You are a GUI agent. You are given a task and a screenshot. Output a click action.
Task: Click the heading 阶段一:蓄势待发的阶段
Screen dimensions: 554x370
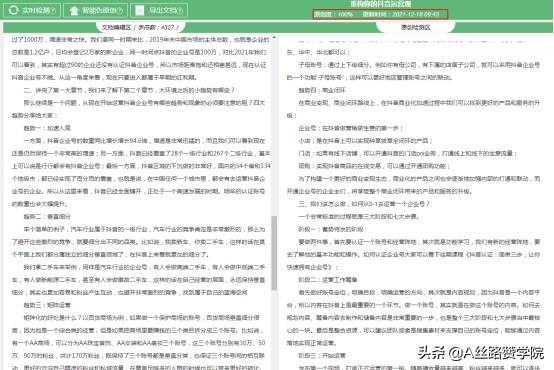tap(331, 229)
